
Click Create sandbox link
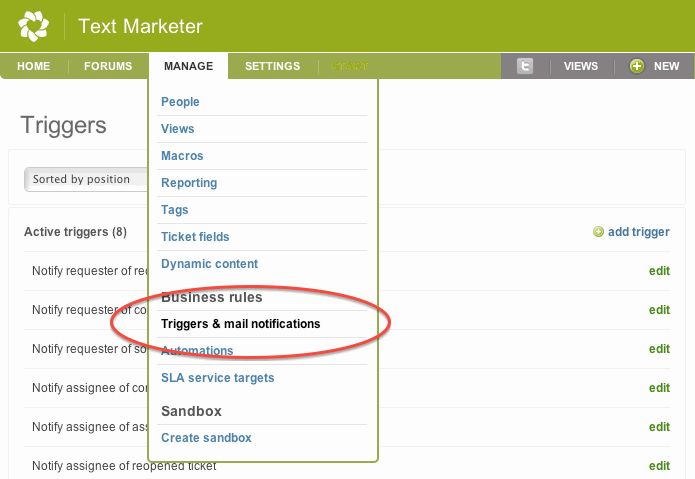click(x=206, y=438)
